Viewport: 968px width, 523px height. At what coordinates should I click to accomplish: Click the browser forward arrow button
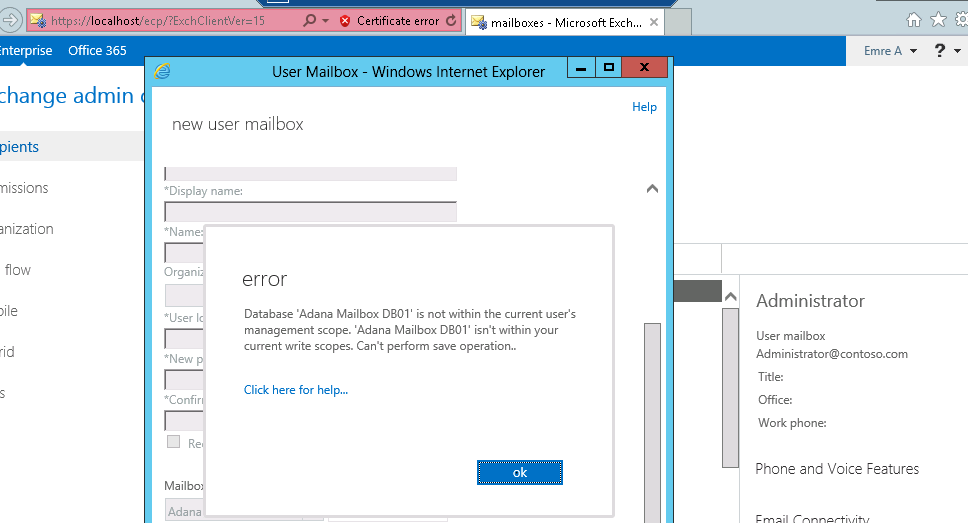tap(9, 20)
